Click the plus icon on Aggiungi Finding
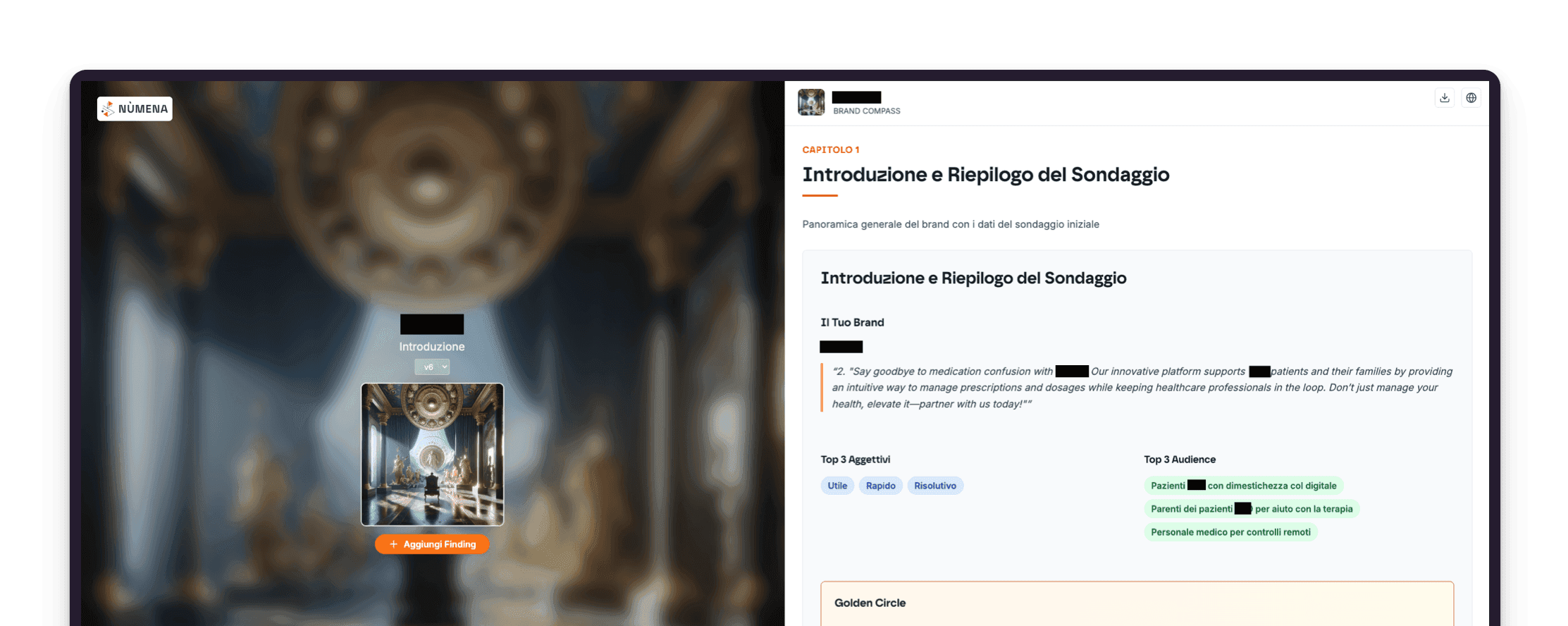This screenshot has width=1568, height=626. (x=394, y=544)
